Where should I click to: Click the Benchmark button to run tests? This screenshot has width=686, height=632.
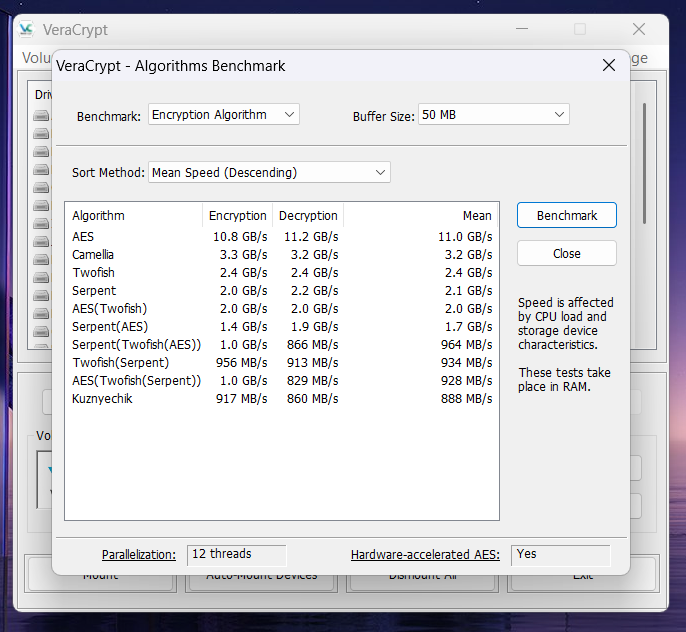tap(567, 215)
